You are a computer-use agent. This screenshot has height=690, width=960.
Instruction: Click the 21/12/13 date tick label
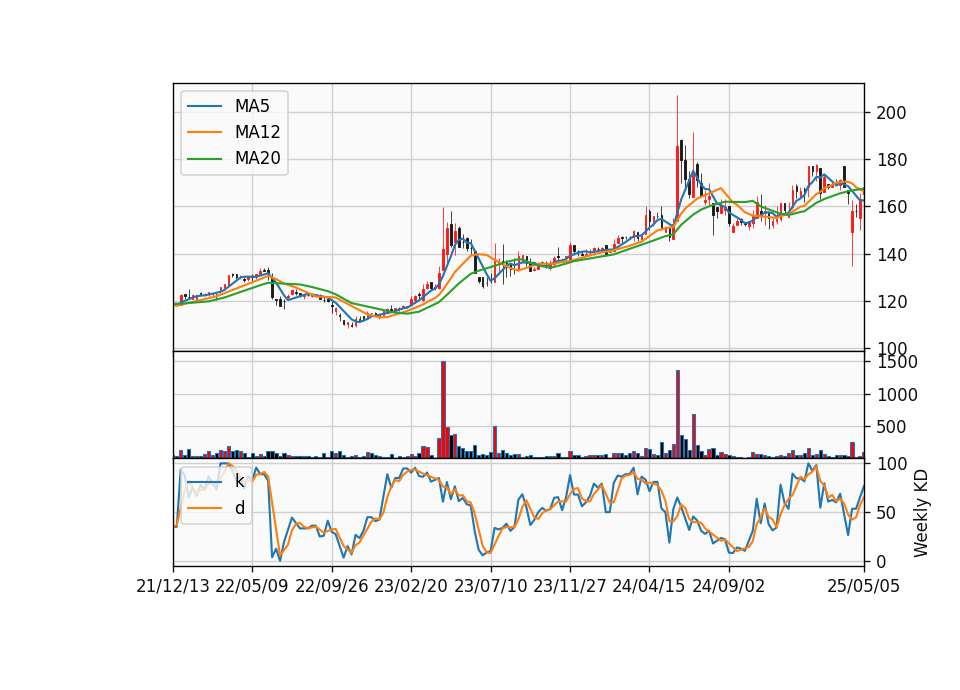tap(173, 586)
